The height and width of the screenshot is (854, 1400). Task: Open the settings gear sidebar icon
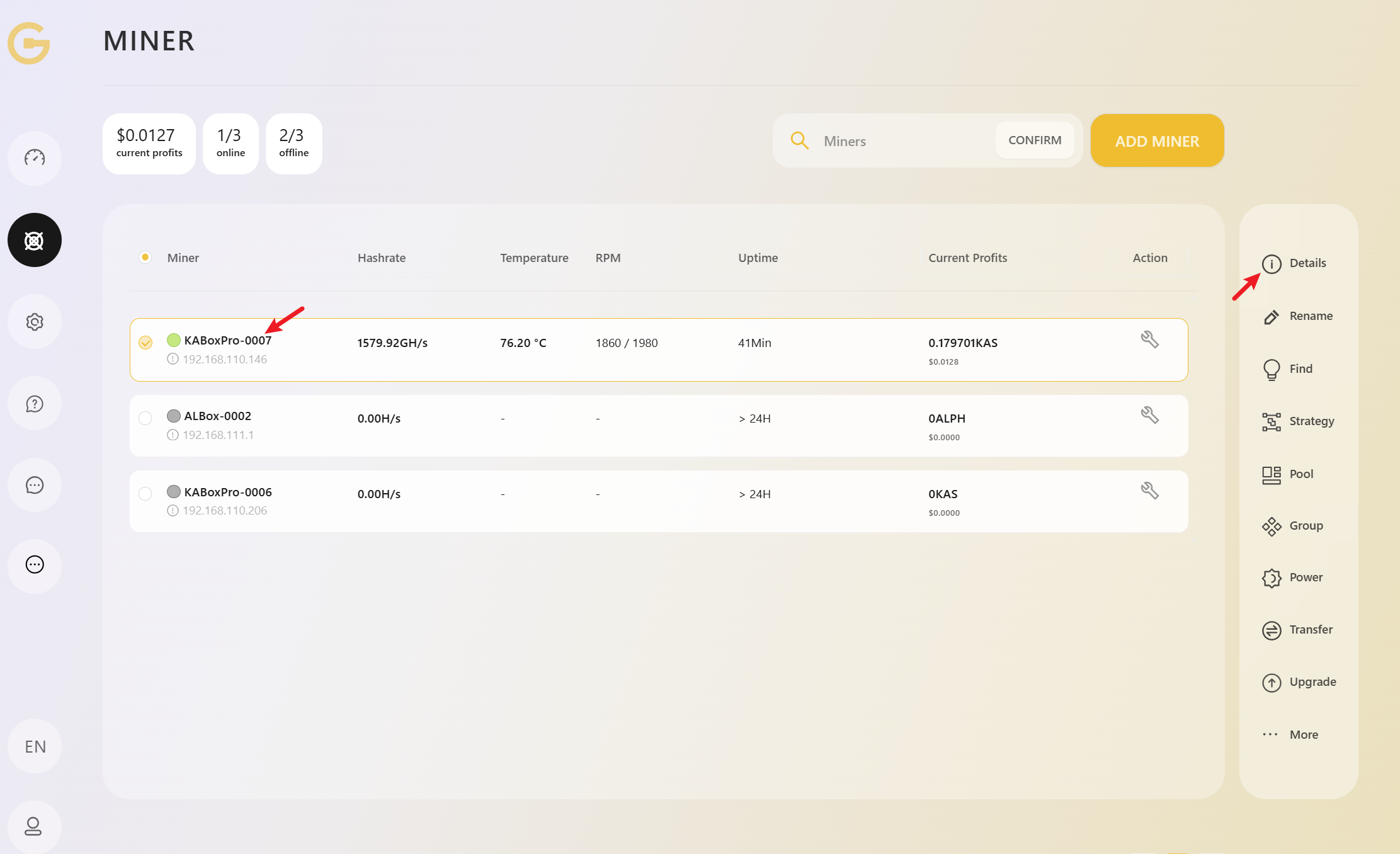pos(35,322)
